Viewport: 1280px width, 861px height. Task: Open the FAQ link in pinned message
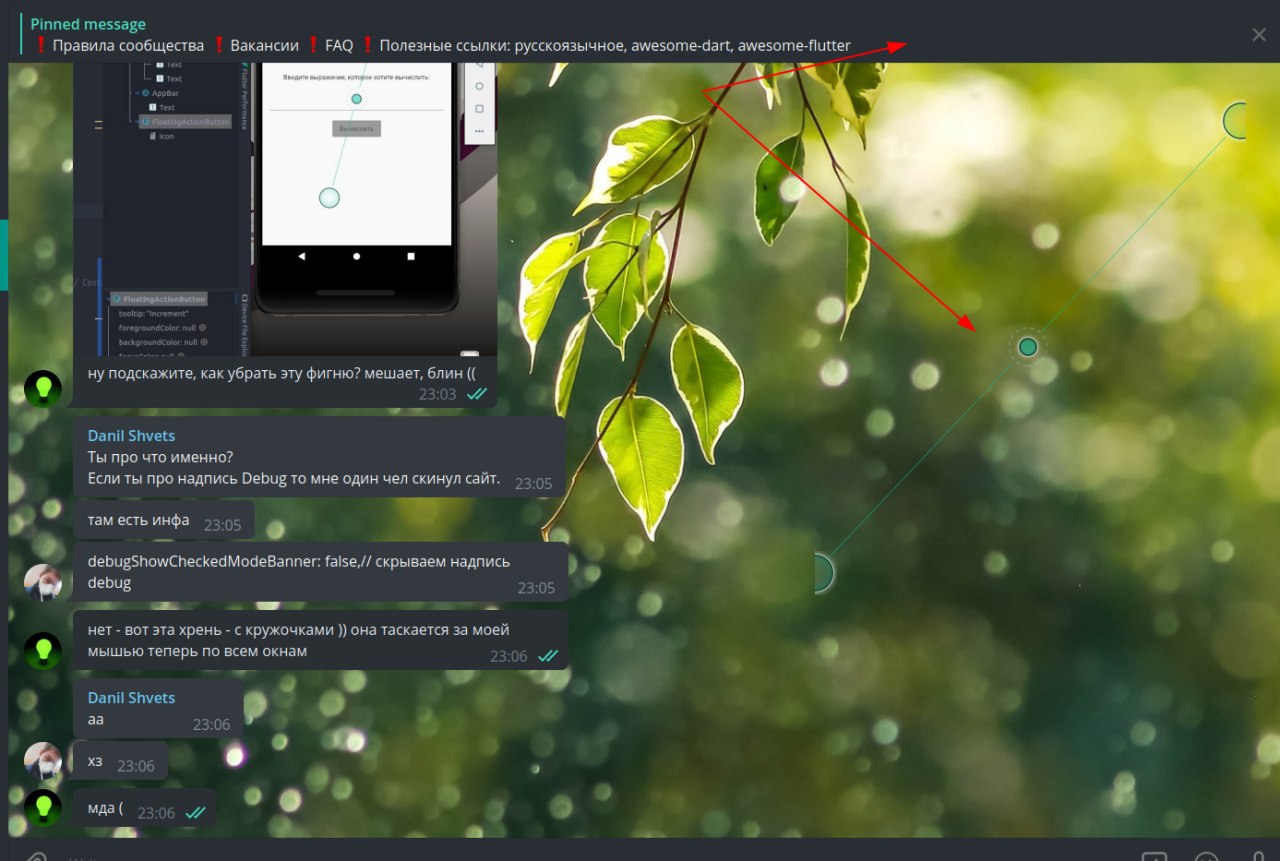339,45
